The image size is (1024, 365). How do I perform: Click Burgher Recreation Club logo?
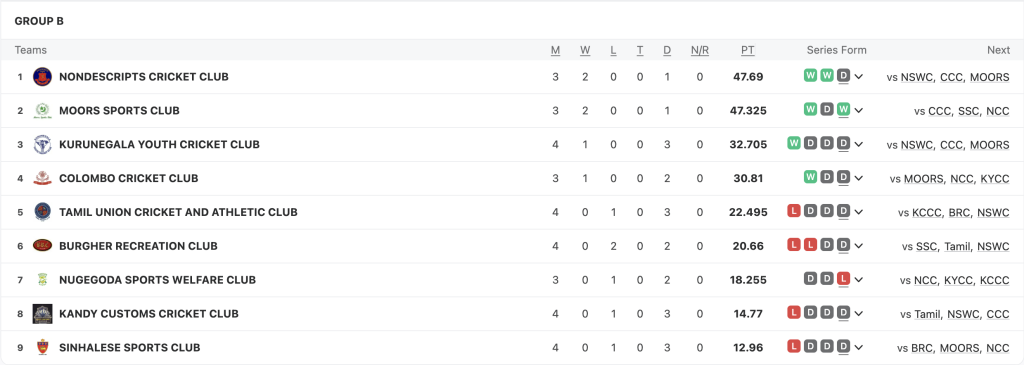[x=42, y=246]
